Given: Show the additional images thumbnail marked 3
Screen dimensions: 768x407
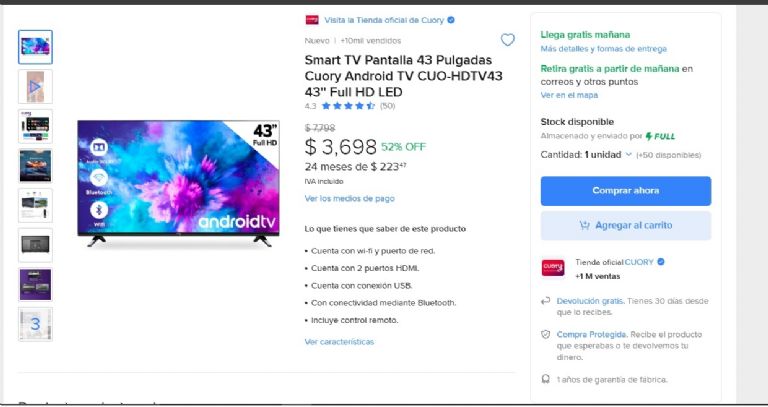Looking at the screenshot, I should click(35, 324).
